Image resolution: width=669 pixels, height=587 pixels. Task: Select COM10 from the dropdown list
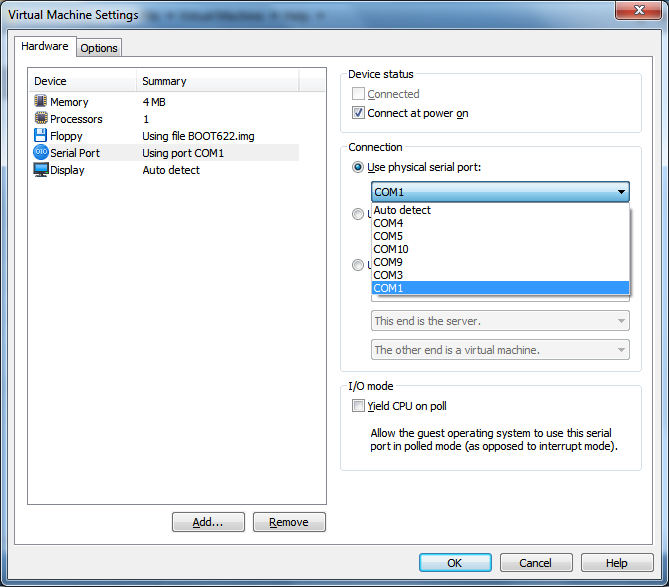pos(391,249)
